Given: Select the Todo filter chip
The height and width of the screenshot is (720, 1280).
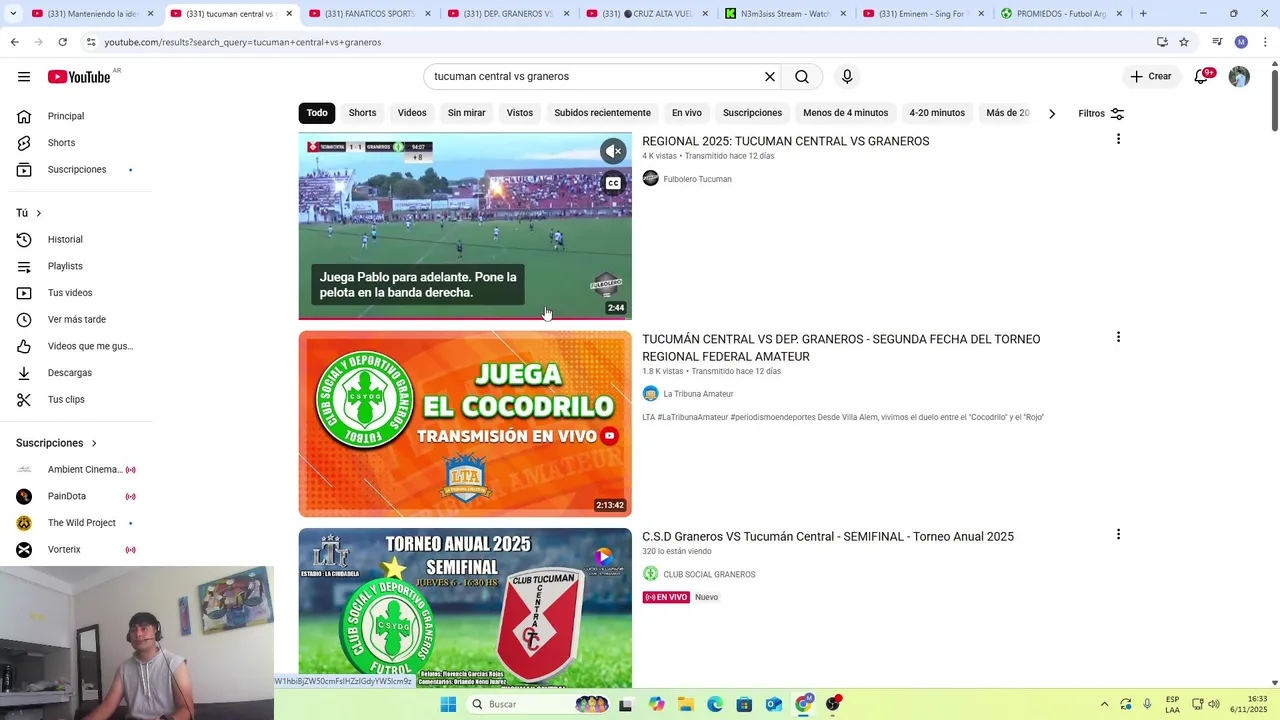Looking at the screenshot, I should (317, 113).
